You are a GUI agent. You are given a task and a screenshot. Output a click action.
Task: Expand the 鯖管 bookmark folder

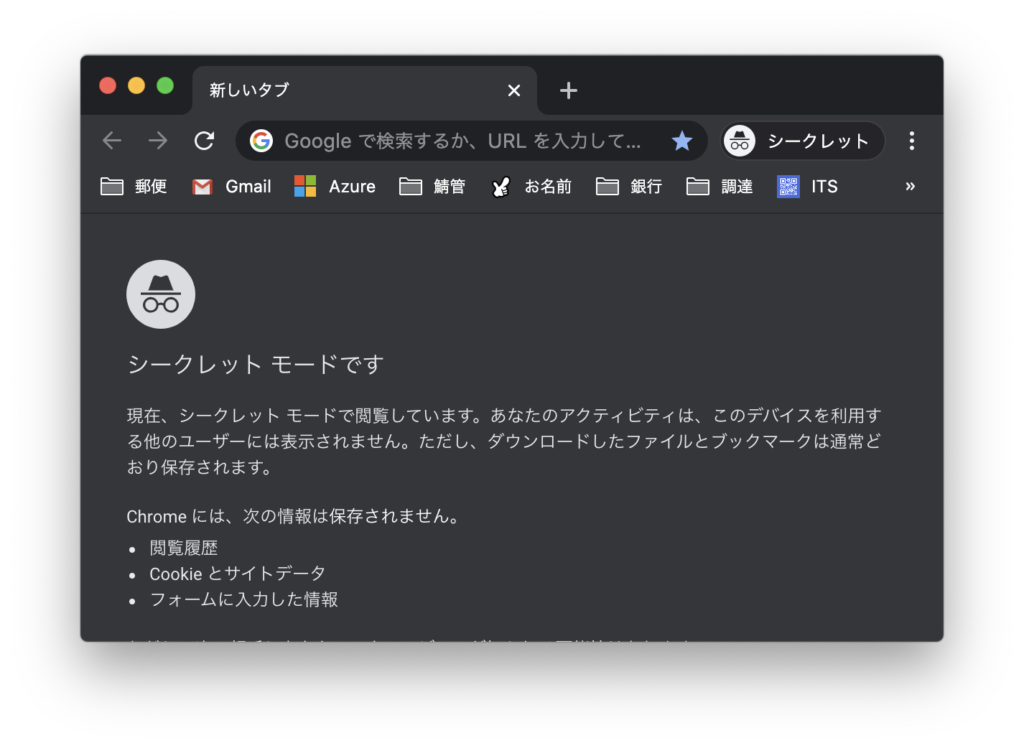(432, 186)
